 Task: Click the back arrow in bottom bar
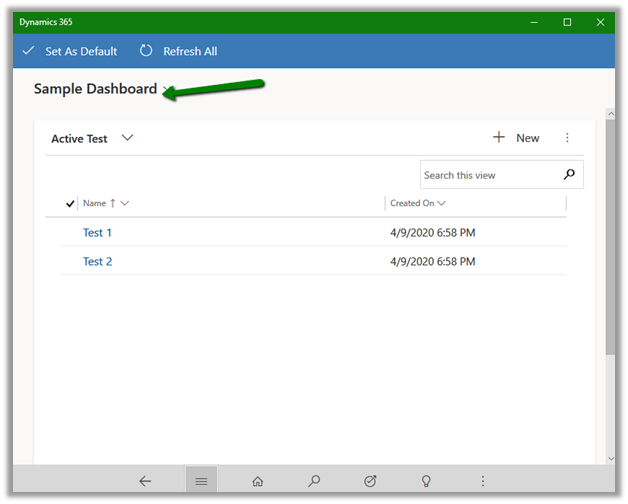coord(145,481)
